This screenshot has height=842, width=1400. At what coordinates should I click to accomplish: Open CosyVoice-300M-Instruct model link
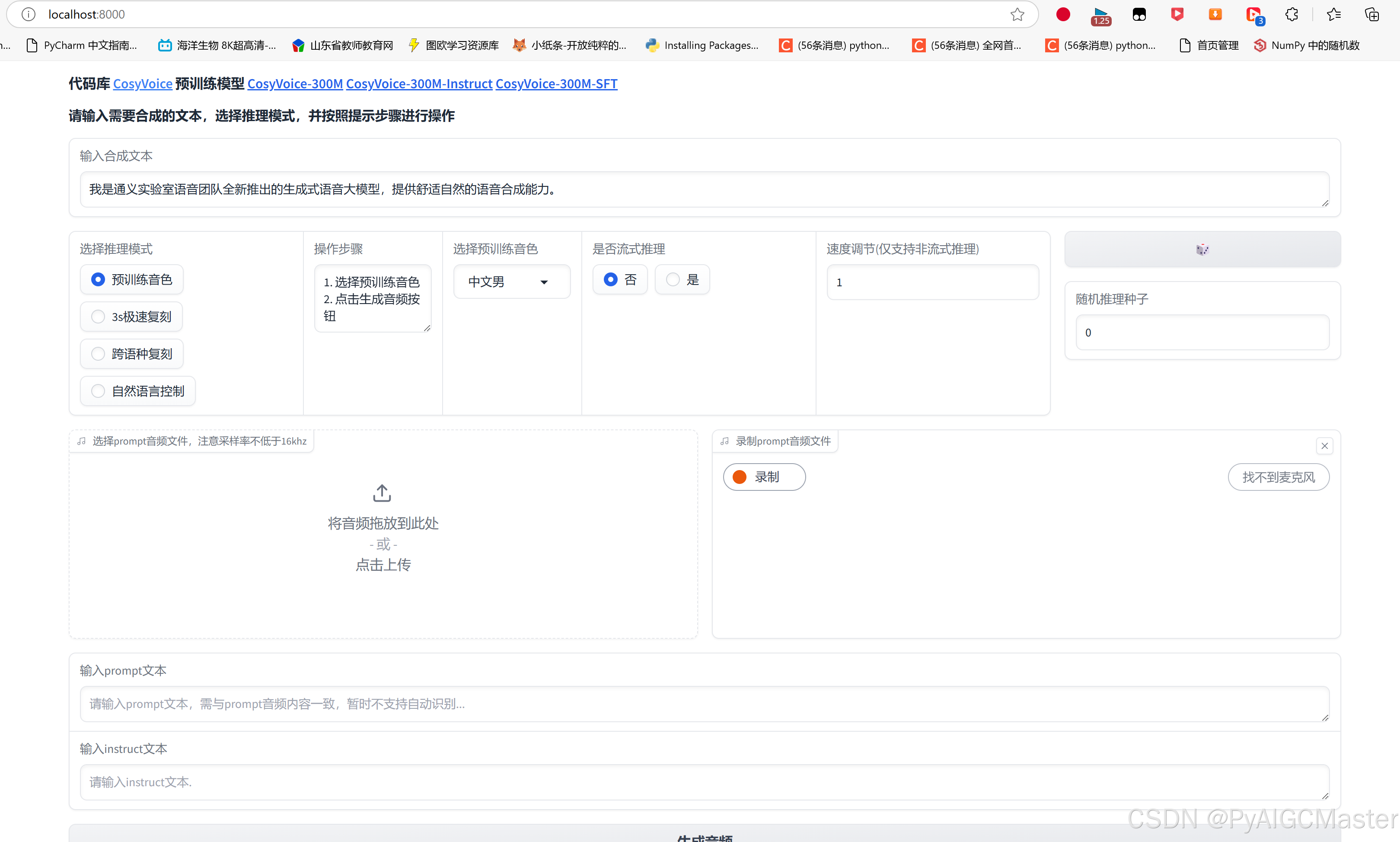pos(419,84)
